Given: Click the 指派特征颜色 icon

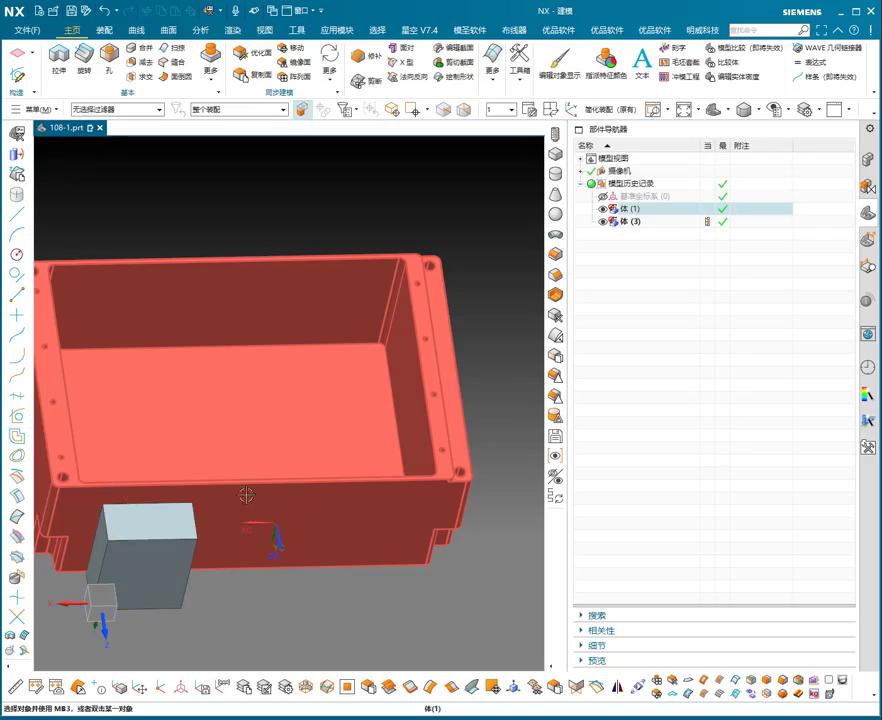Looking at the screenshot, I should [606, 59].
